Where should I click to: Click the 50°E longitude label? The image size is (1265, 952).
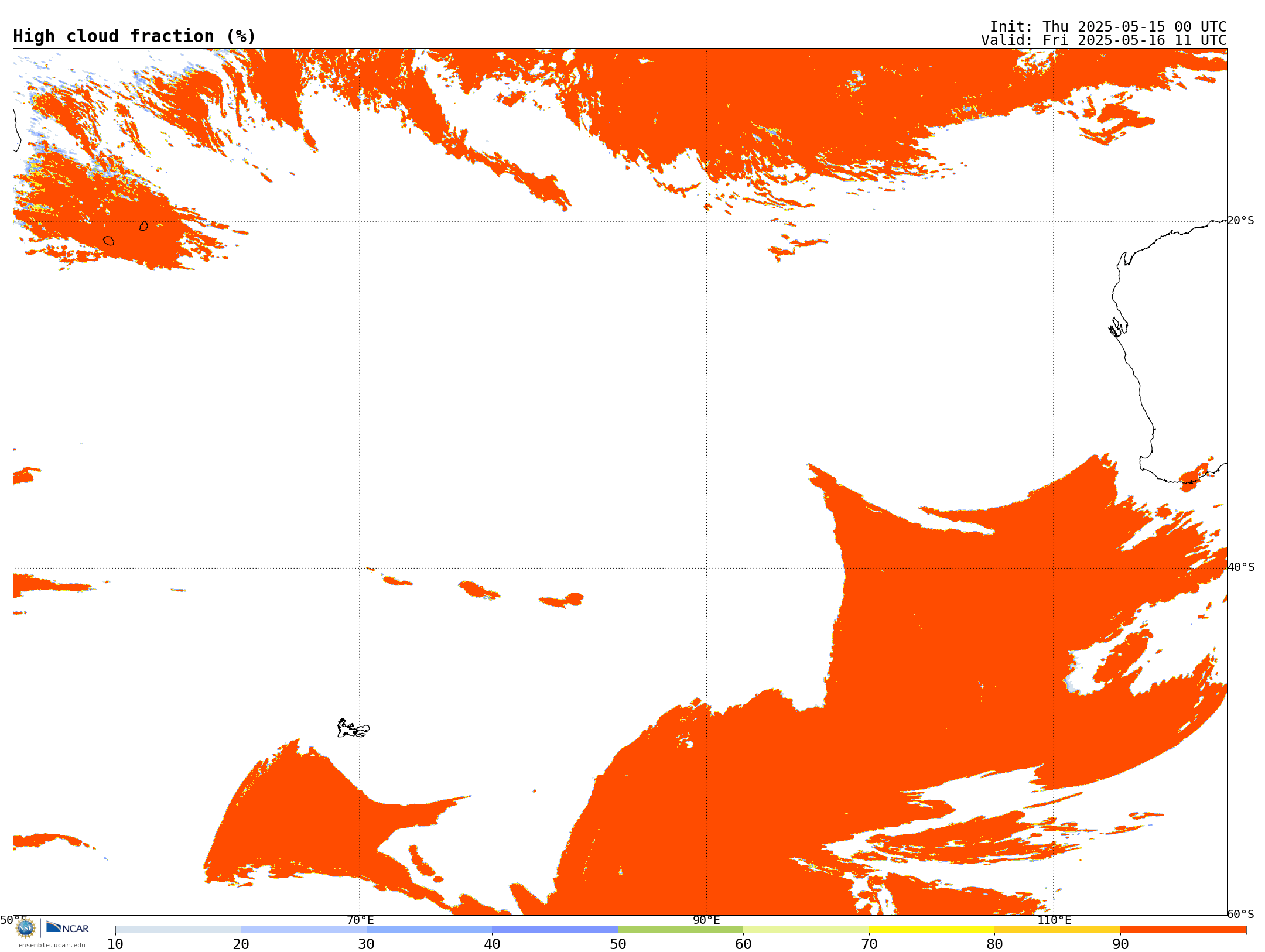click(x=13, y=920)
